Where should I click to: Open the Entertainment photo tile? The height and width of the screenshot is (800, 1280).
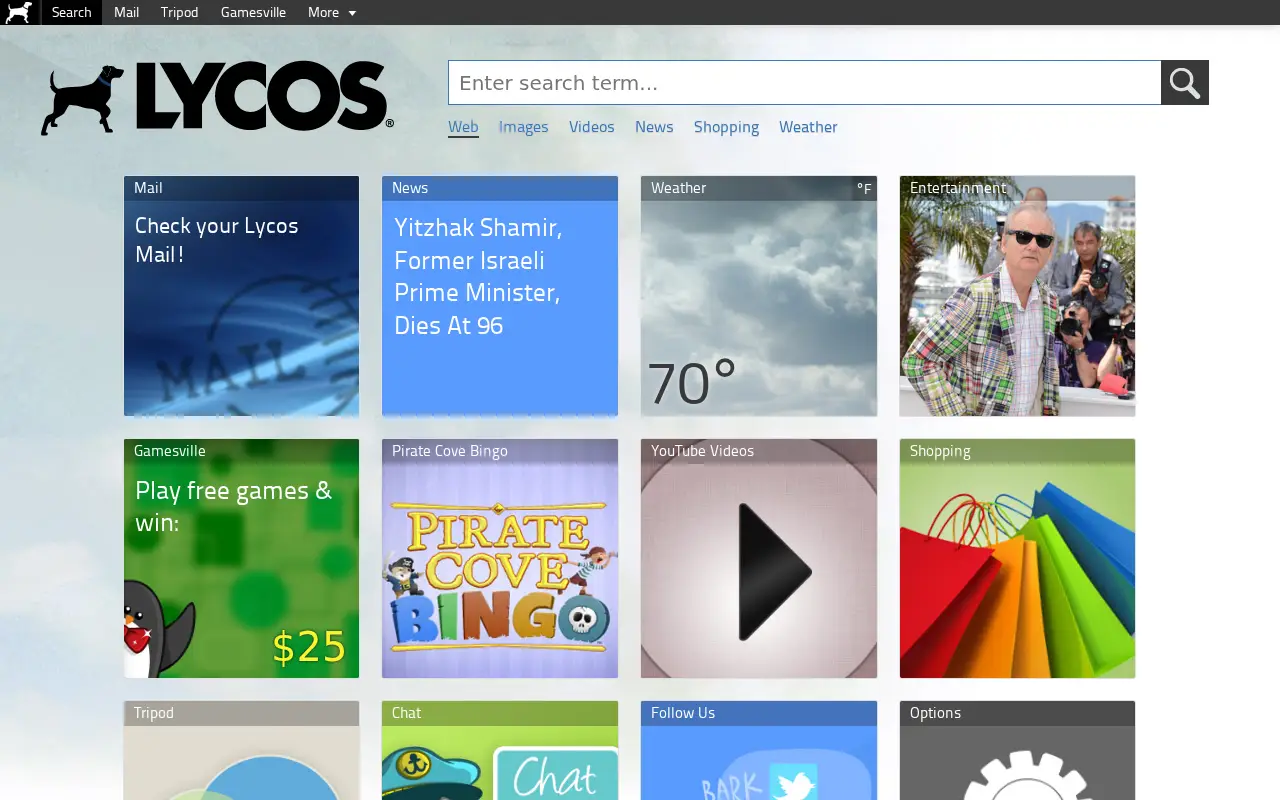1017,296
